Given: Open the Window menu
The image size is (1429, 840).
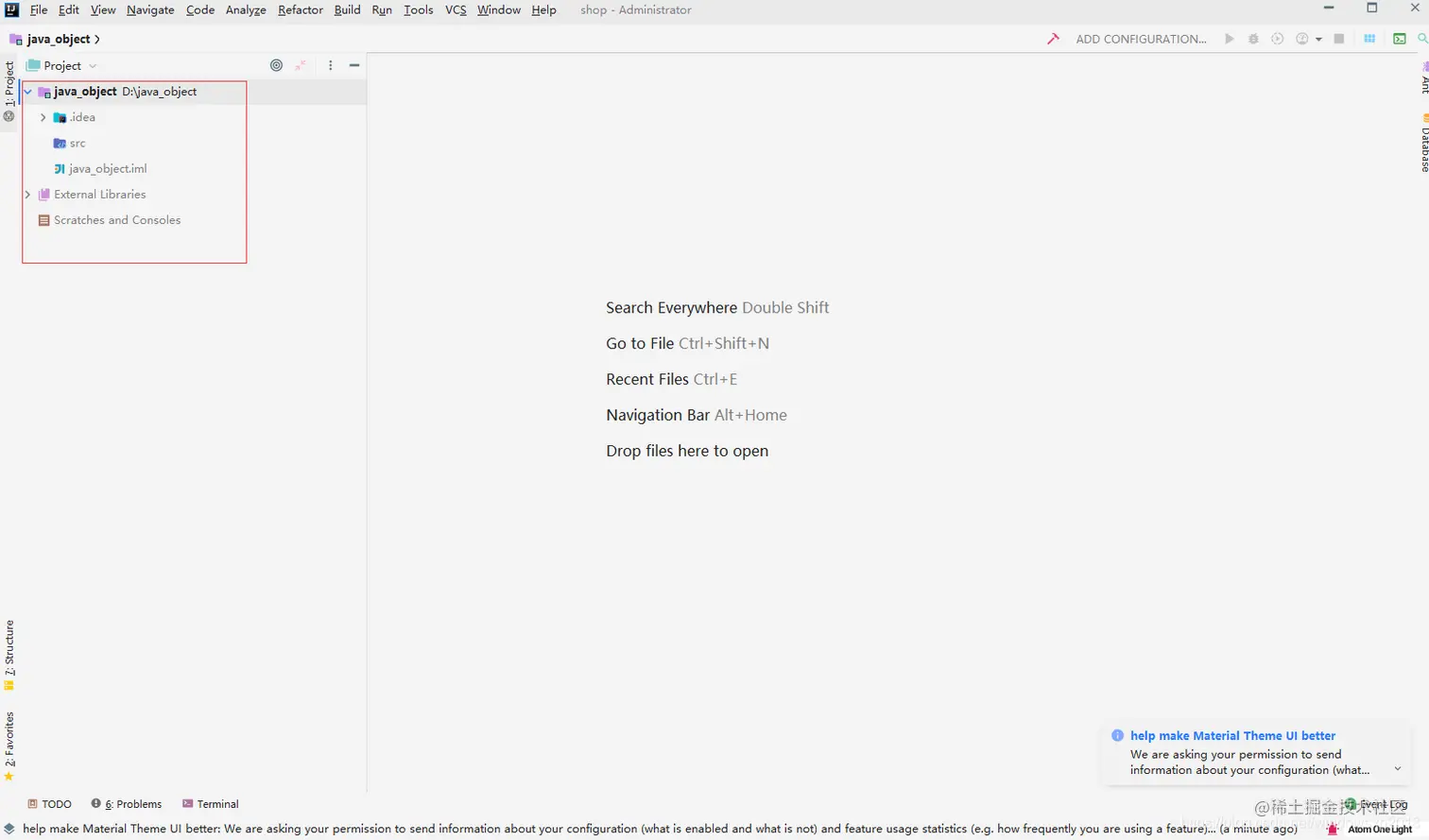Looking at the screenshot, I should (499, 9).
